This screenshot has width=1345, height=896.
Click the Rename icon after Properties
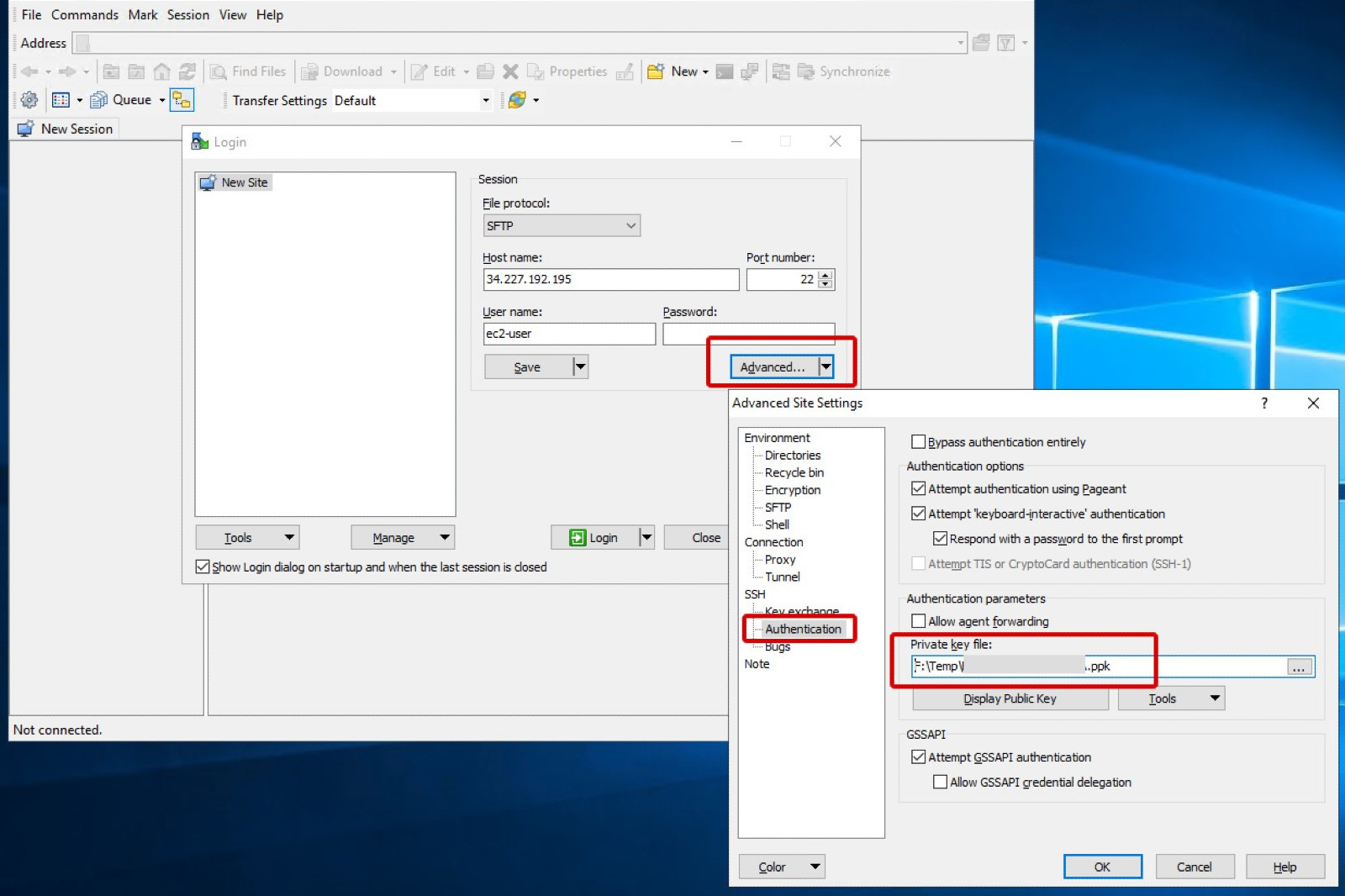point(625,71)
